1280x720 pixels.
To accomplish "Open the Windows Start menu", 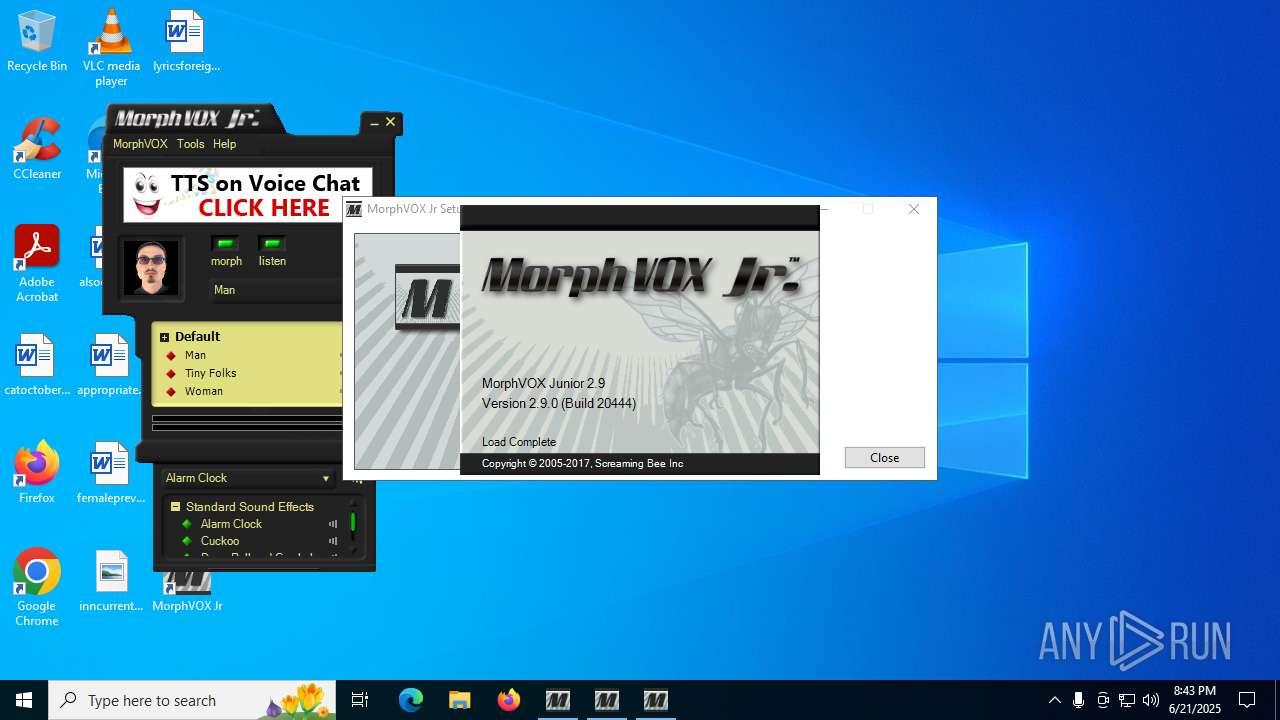I will [x=24, y=700].
